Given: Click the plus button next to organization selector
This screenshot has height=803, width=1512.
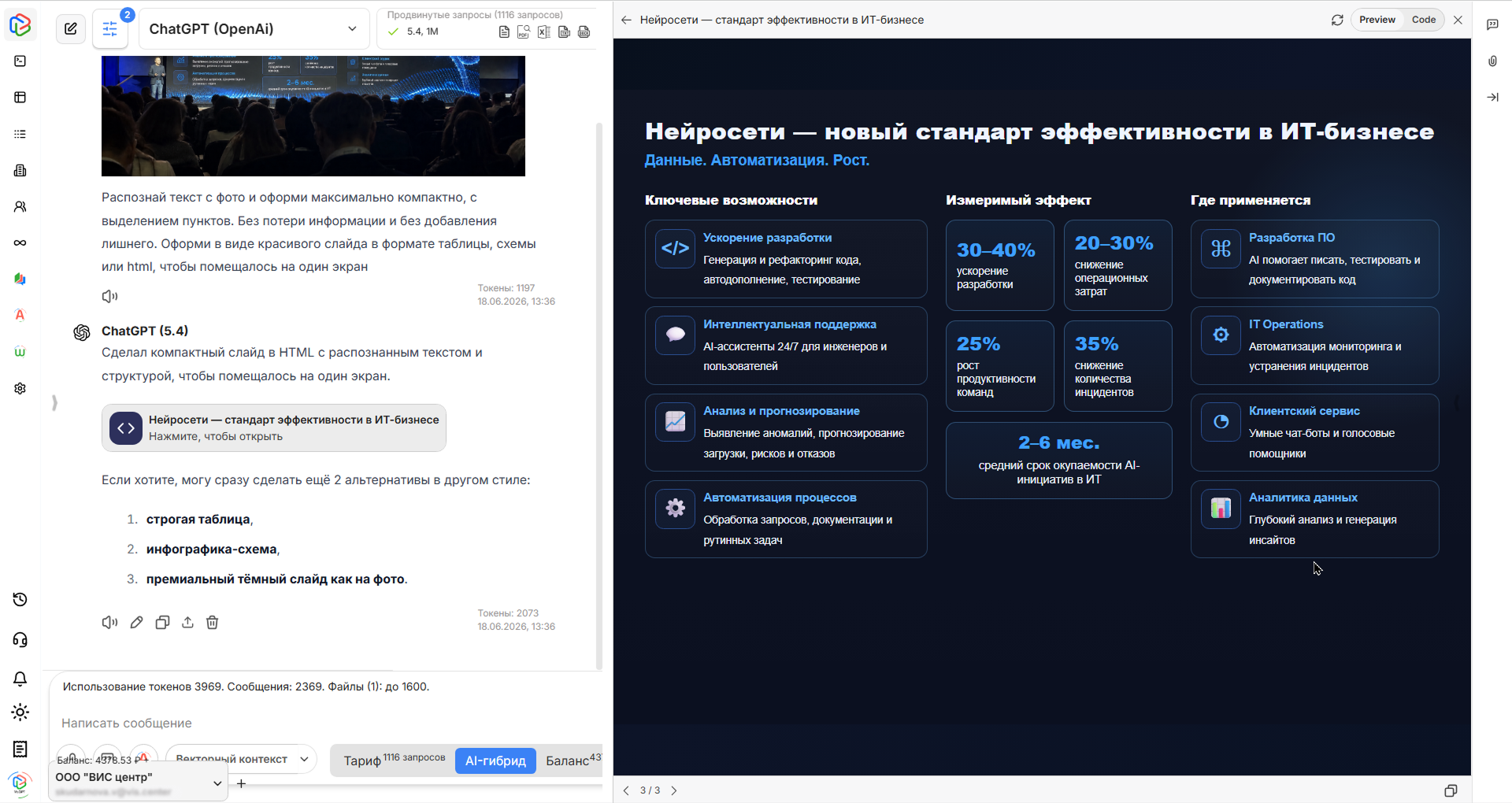Looking at the screenshot, I should (241, 783).
